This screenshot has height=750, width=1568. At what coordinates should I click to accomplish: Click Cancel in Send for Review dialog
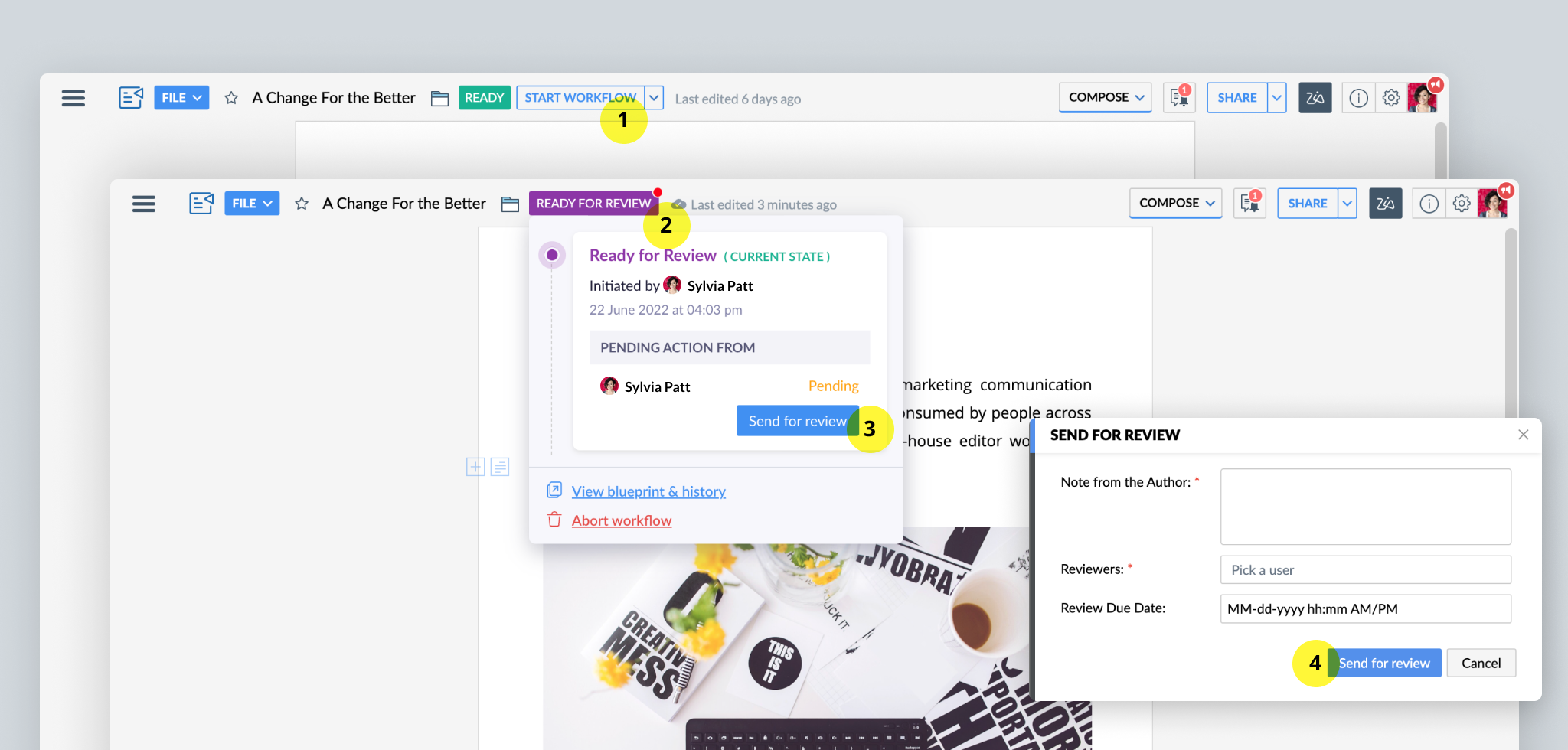[1481, 663]
